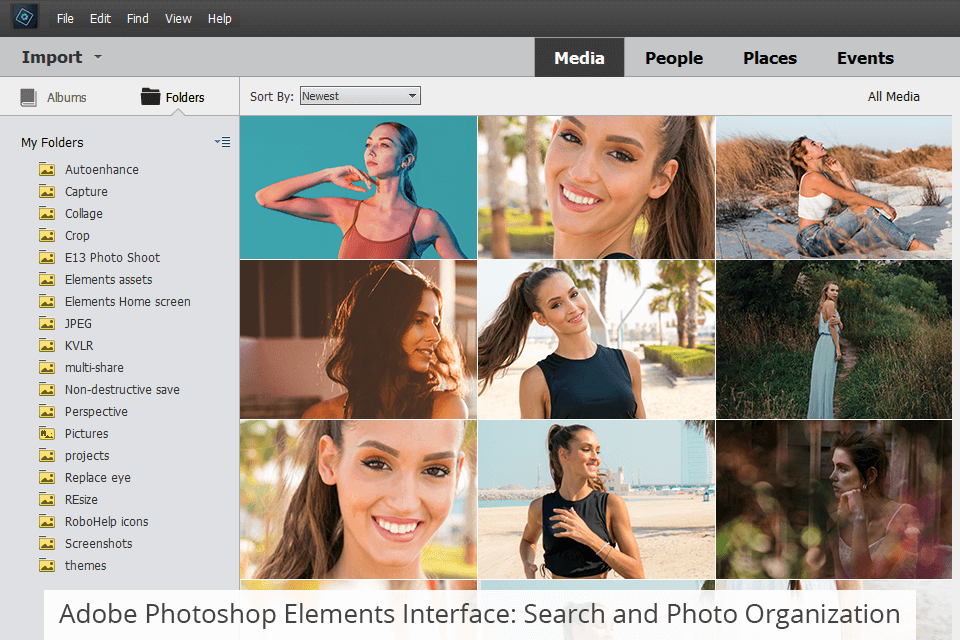Click the Perspective folder icon
This screenshot has width=960, height=640.
47,412
